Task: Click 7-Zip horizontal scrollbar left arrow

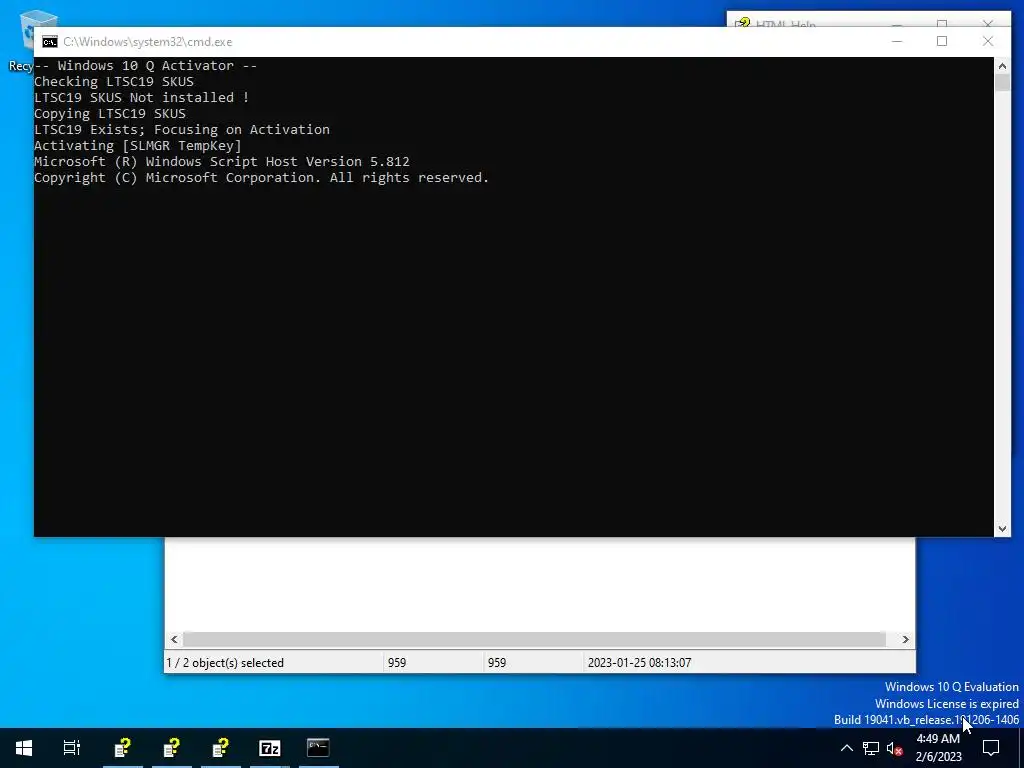Action: [174, 639]
